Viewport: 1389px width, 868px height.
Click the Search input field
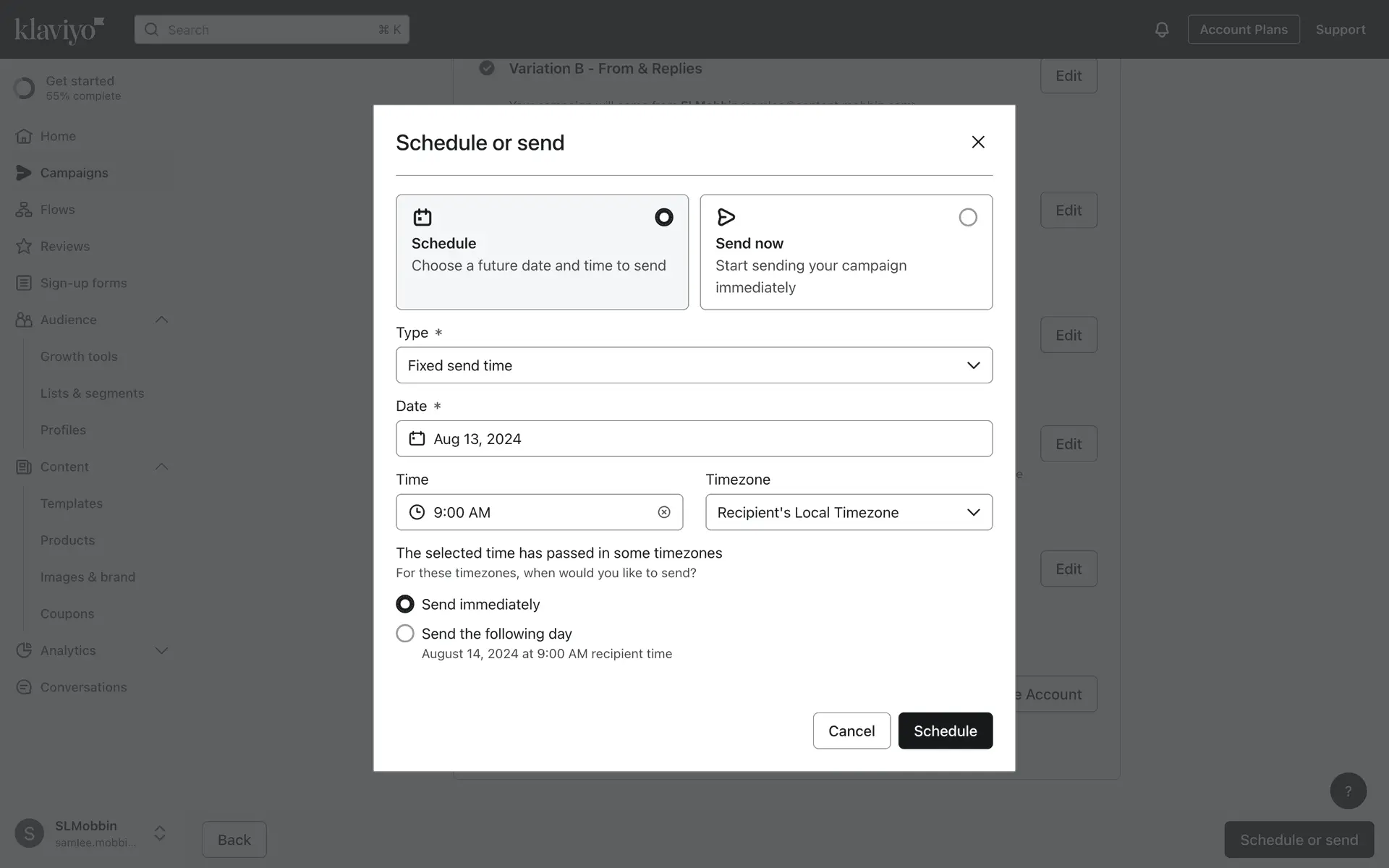click(x=271, y=30)
